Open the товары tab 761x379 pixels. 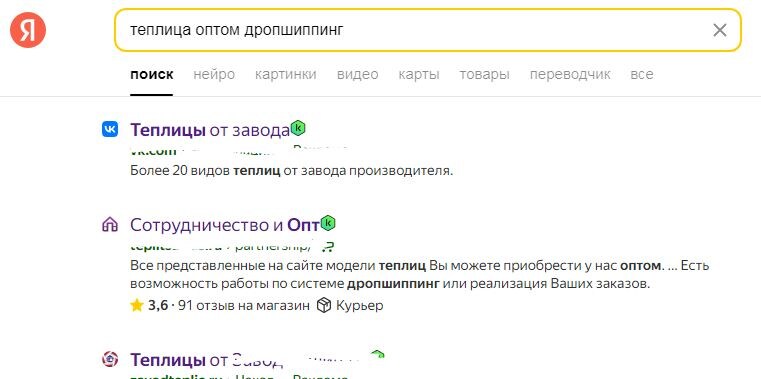pos(484,74)
